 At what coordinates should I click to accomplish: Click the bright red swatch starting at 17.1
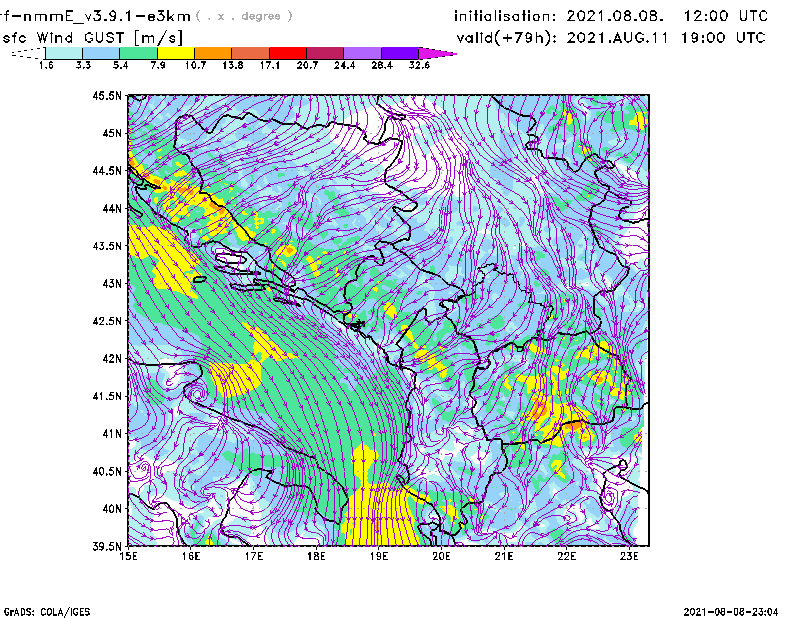pos(288,53)
